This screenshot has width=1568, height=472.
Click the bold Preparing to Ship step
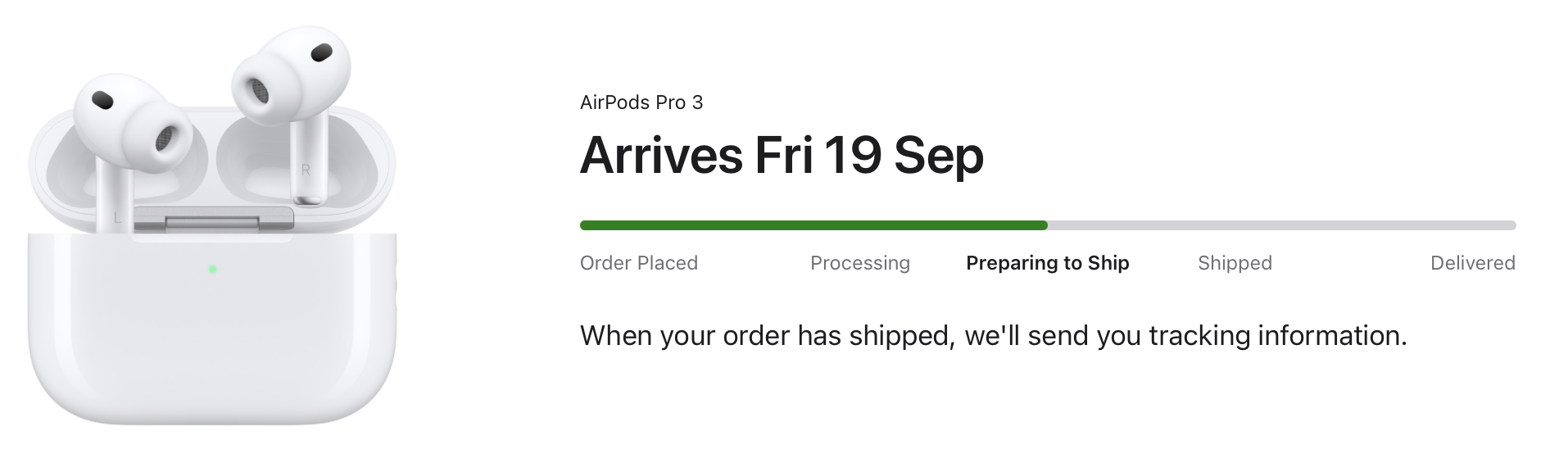[x=1047, y=263]
